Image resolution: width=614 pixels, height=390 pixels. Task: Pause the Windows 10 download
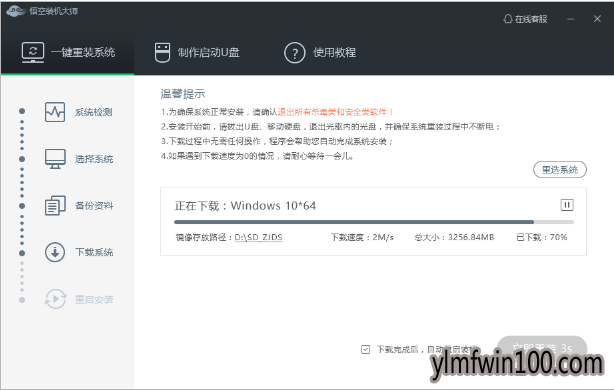567,205
